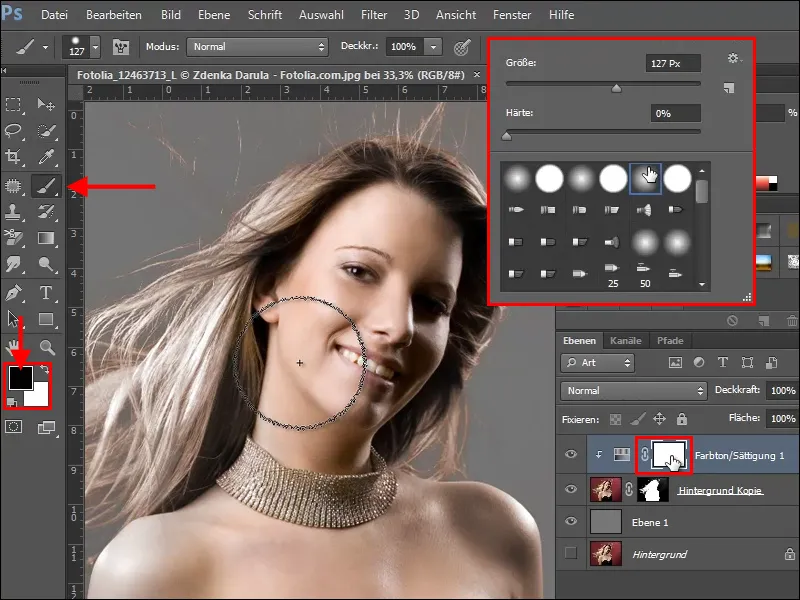Viewport: 800px width, 600px height.
Task: Select the Farbton/Sättigung 1 layer mask thumbnail
Action: click(x=669, y=455)
